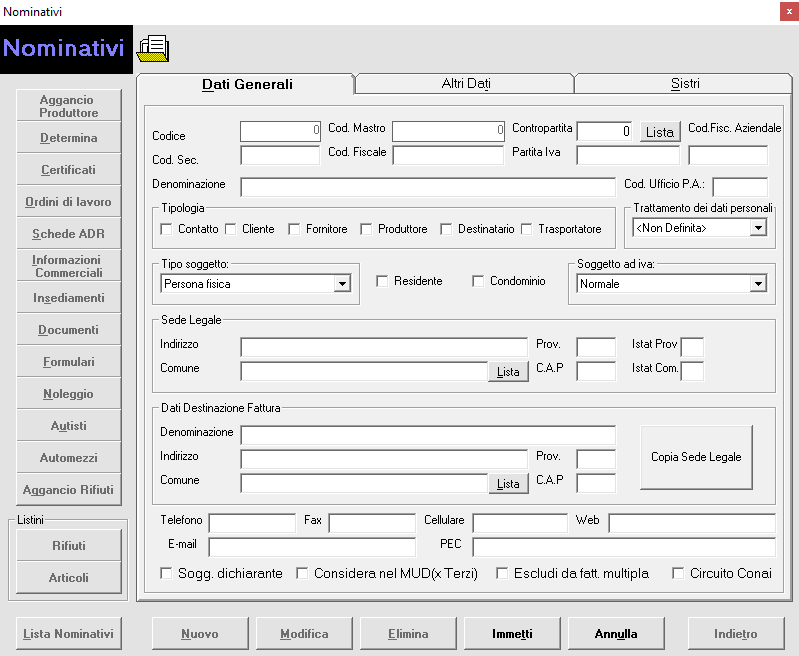Enable the Condominio checkbox
This screenshot has width=799, height=656.
(477, 281)
